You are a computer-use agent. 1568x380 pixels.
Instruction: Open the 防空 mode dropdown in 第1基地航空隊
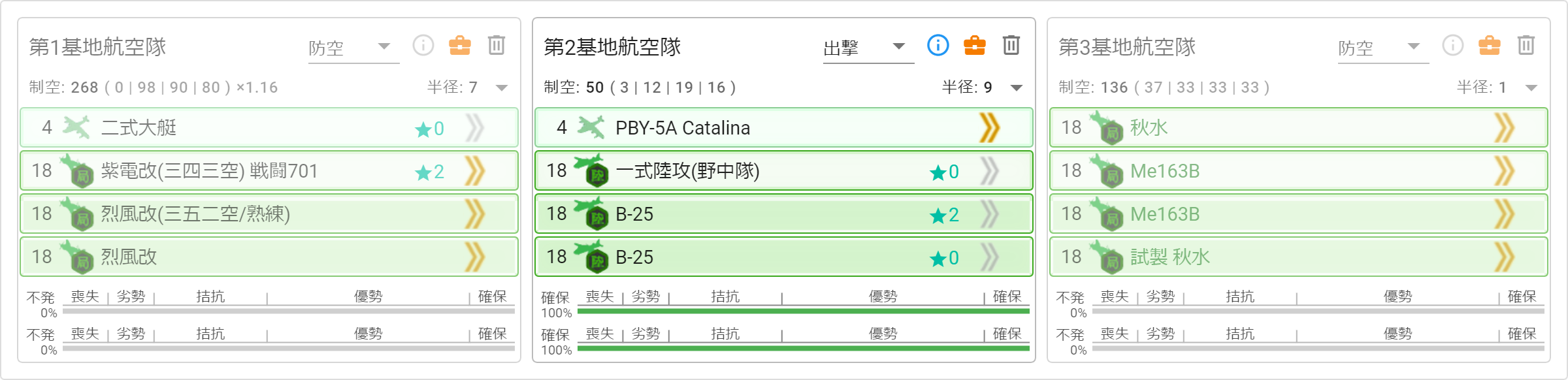tap(353, 48)
